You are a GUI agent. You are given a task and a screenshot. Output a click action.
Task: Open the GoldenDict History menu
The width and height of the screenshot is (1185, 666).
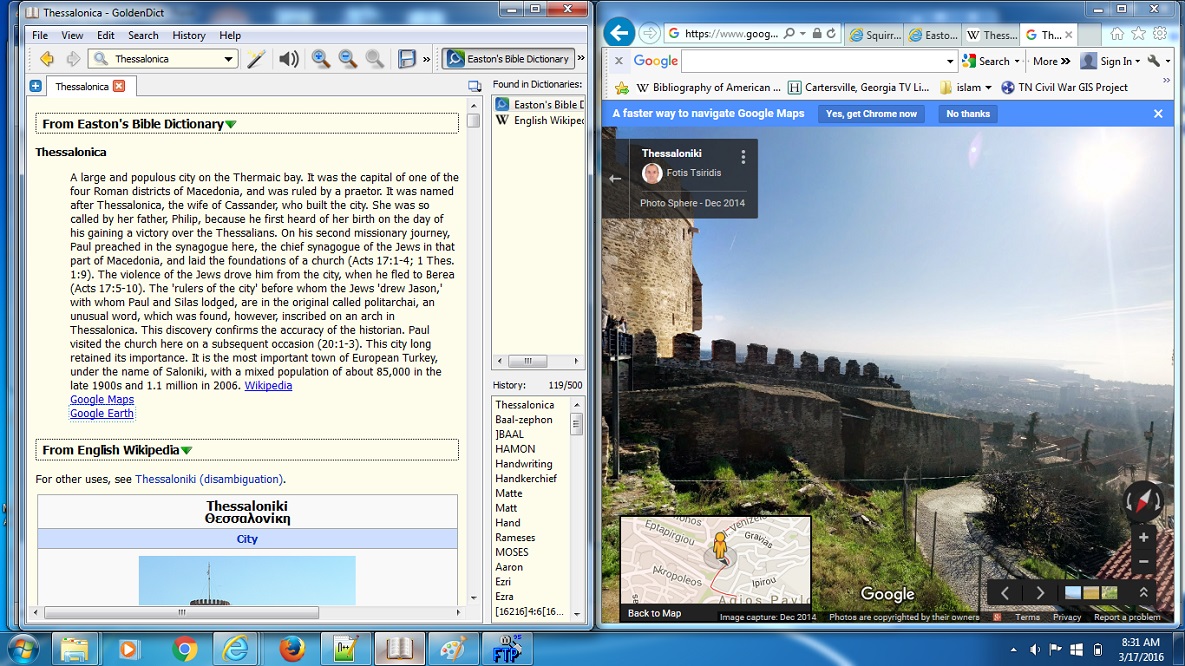tap(189, 36)
